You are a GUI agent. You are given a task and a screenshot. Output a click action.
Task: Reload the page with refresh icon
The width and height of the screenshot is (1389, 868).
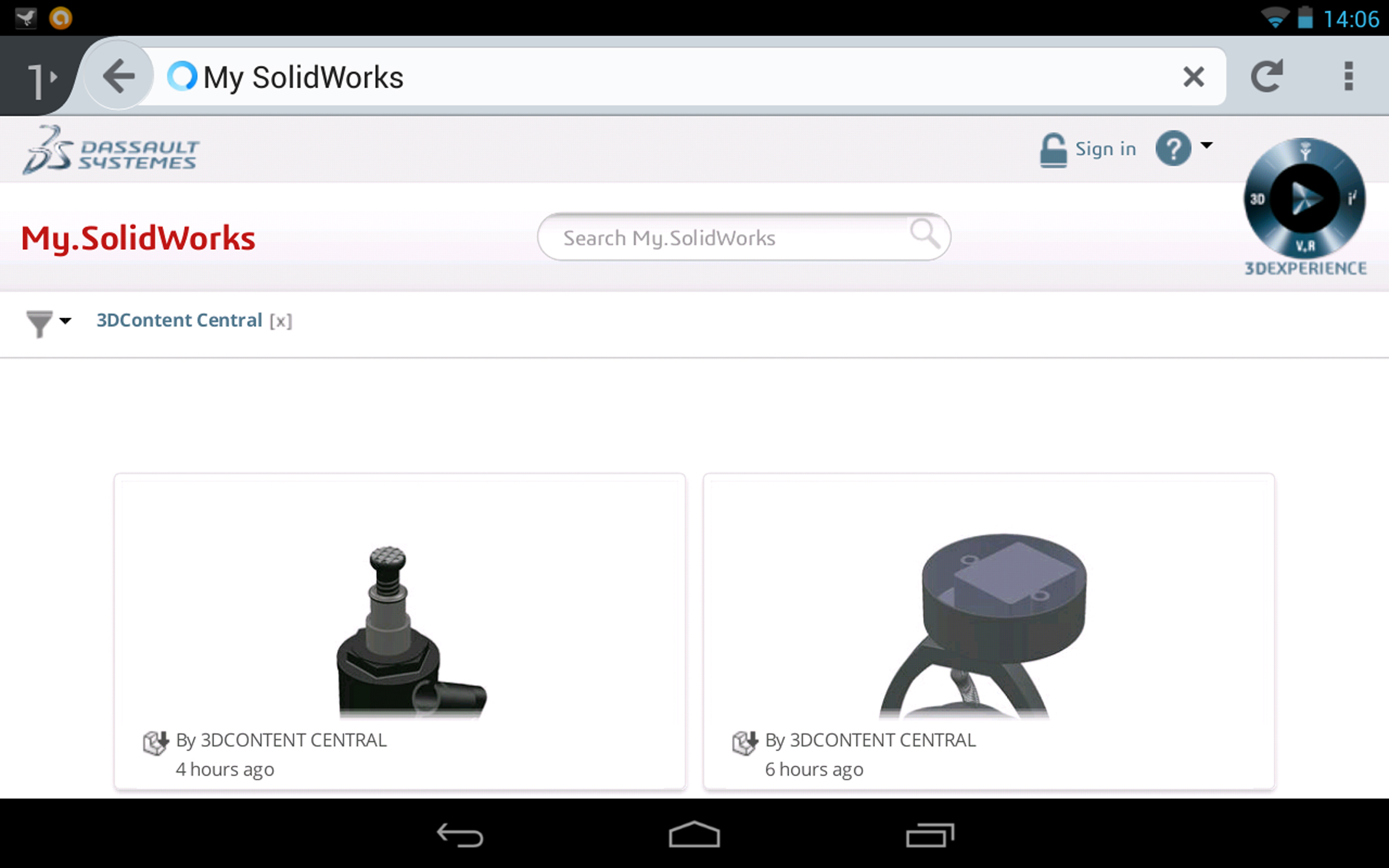1266,76
